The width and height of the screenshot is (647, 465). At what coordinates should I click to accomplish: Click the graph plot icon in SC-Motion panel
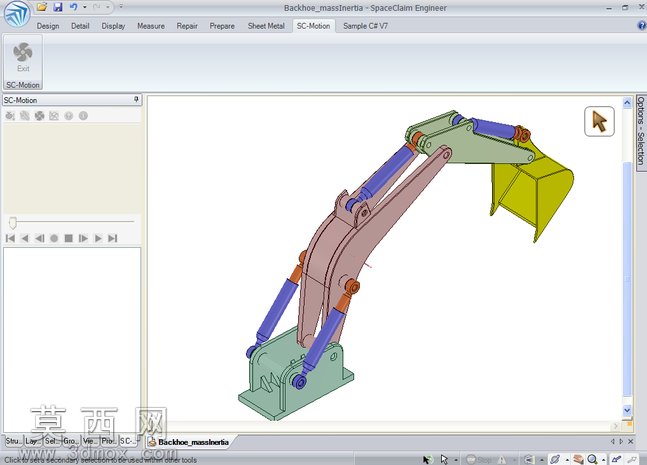tap(54, 116)
